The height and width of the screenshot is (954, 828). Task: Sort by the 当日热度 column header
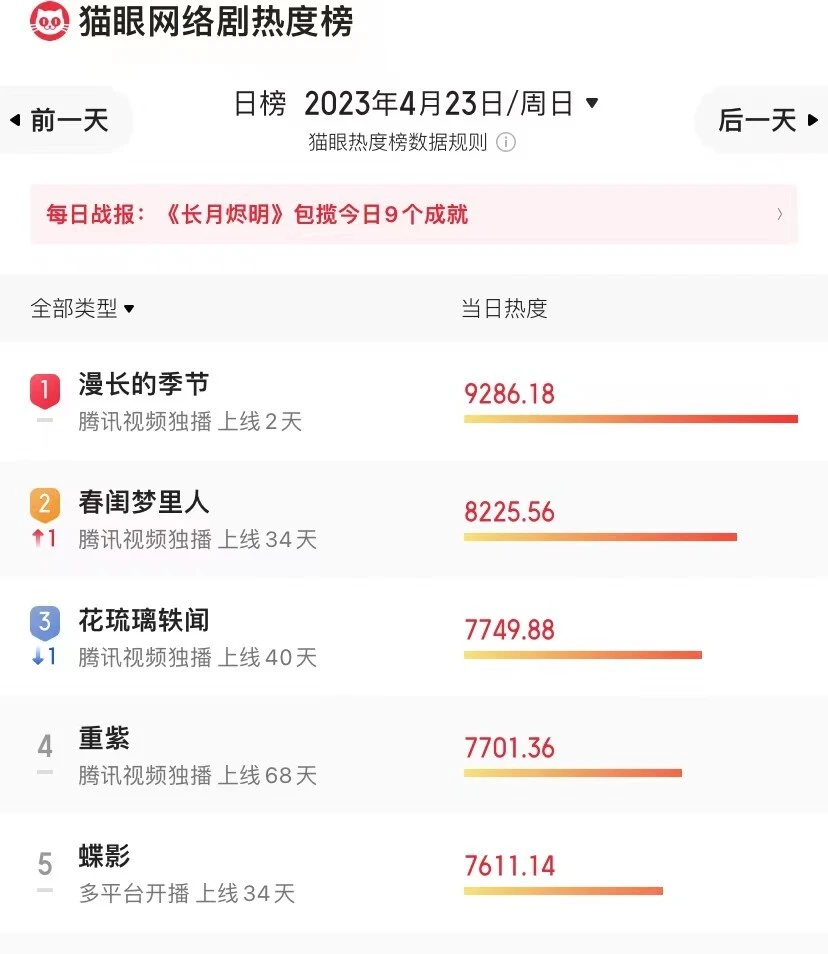pyautogui.click(x=504, y=308)
